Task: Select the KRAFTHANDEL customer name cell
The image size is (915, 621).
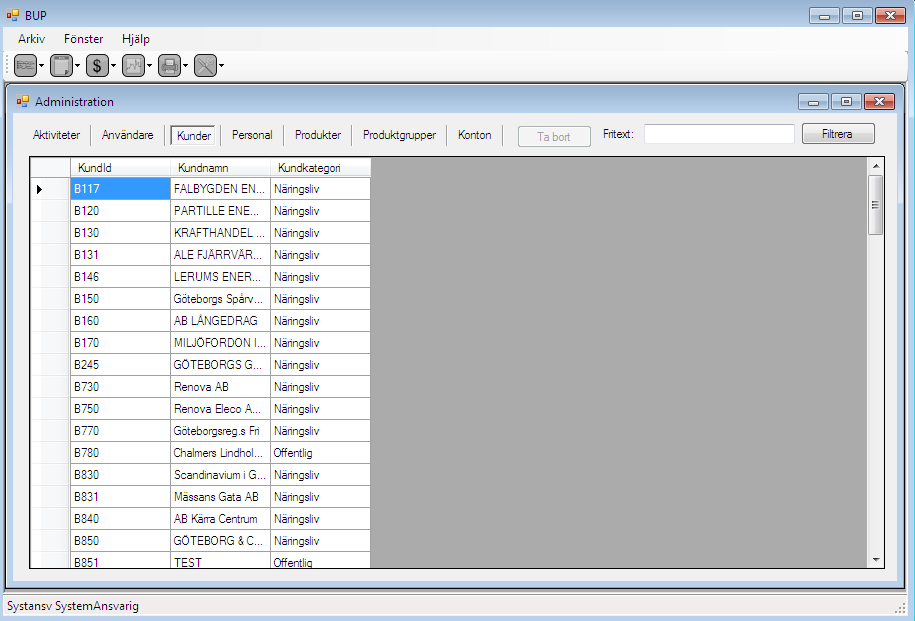Action: 220,233
